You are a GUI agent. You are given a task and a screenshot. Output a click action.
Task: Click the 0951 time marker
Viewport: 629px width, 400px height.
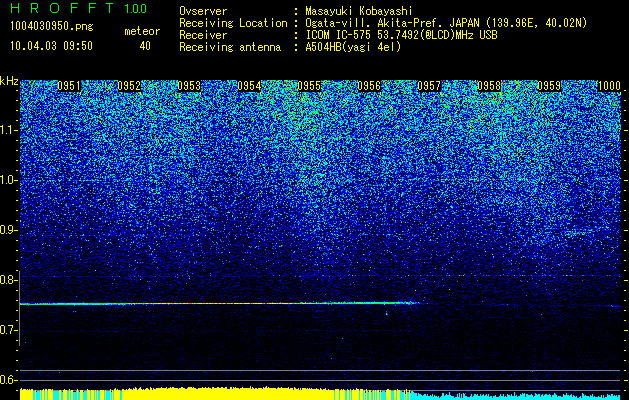(x=69, y=86)
